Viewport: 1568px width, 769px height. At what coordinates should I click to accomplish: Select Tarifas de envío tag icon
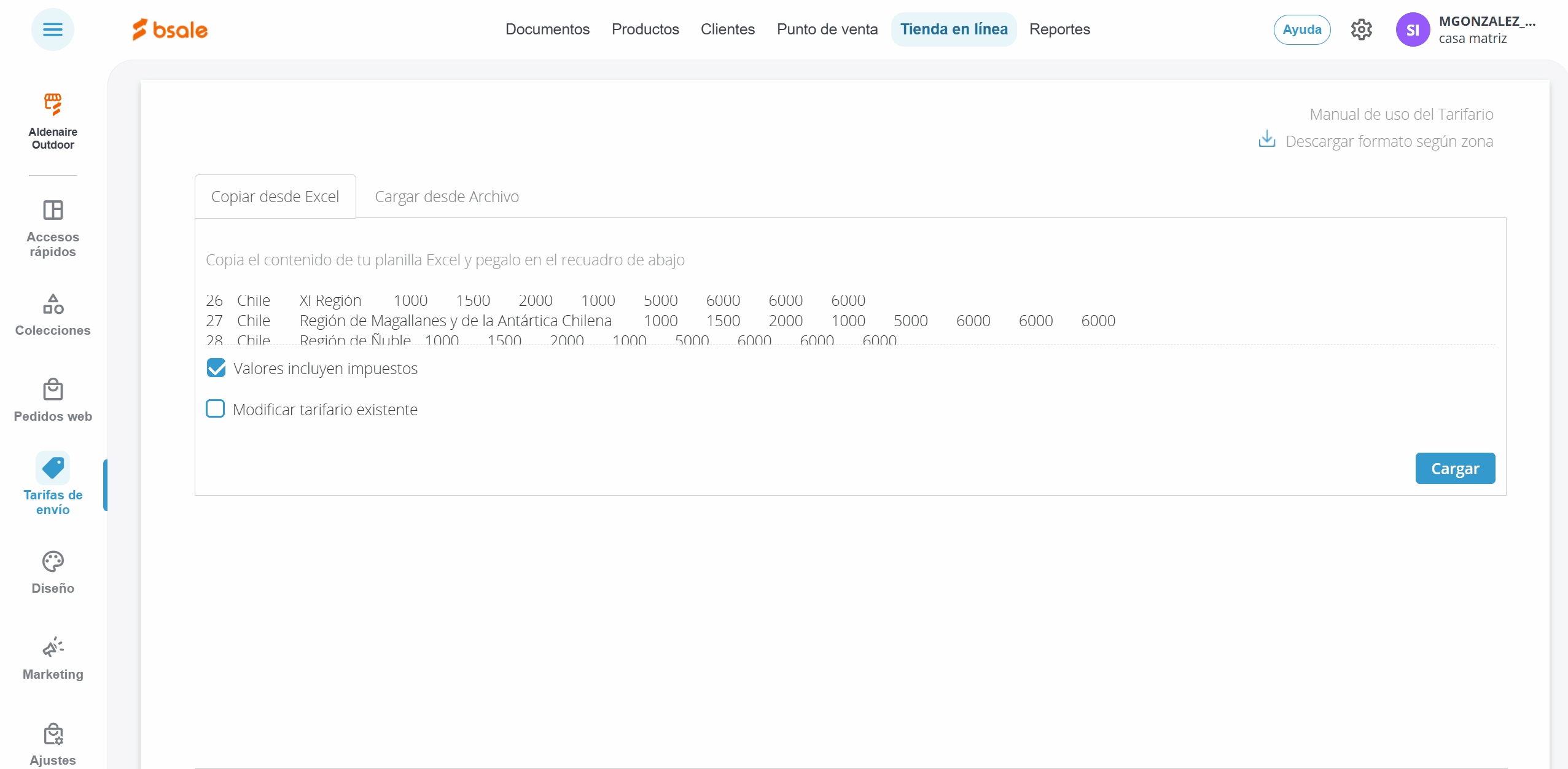(53, 468)
